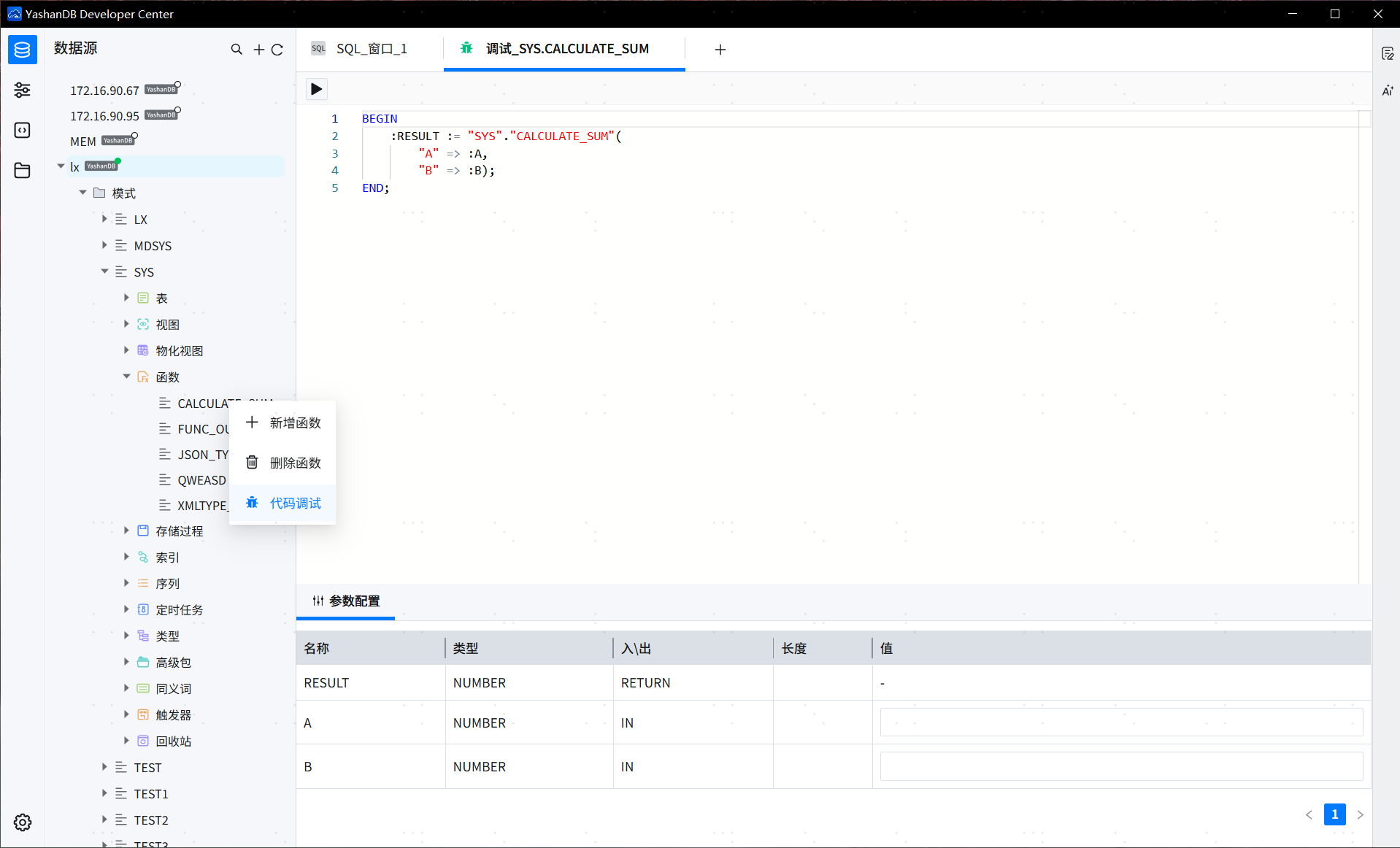Choose 代码调试 from the context menu
Image resolution: width=1400 pixels, height=848 pixels.
pos(293,503)
